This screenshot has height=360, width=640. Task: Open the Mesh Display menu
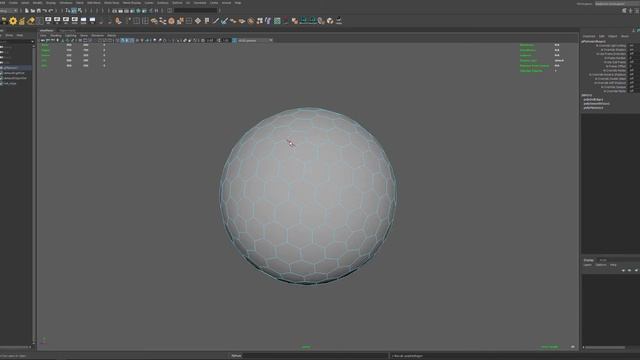[132, 3]
